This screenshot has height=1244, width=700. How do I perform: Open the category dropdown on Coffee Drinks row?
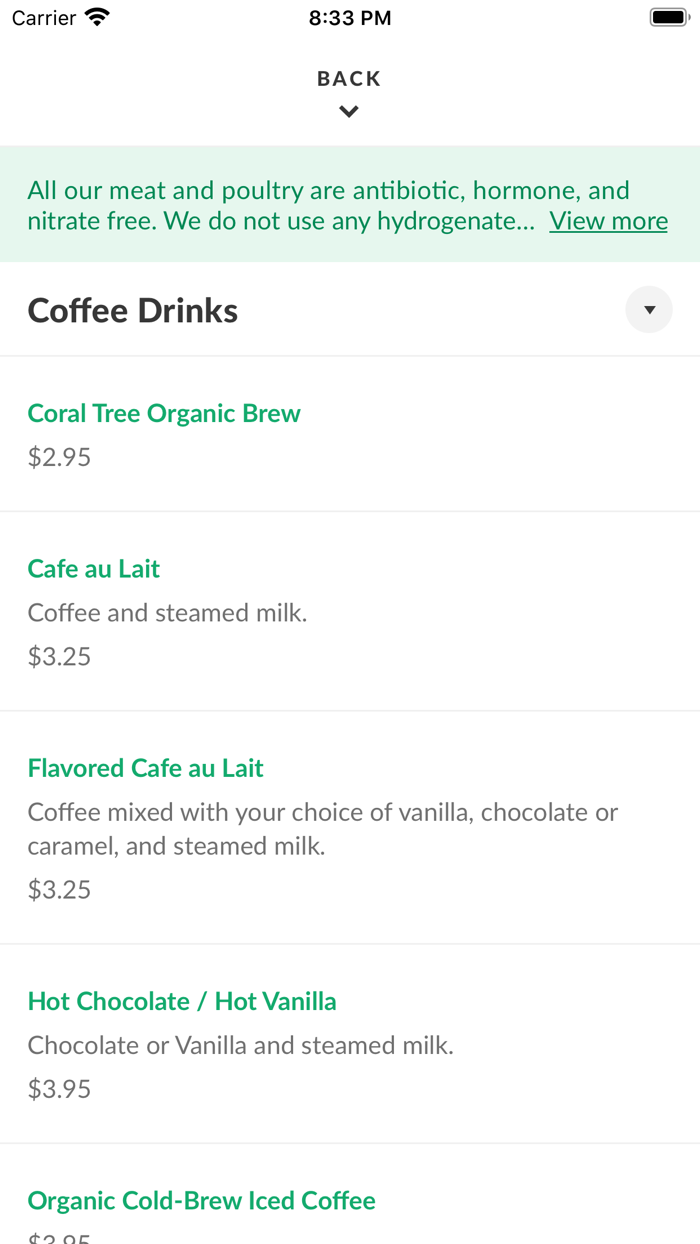(x=648, y=309)
